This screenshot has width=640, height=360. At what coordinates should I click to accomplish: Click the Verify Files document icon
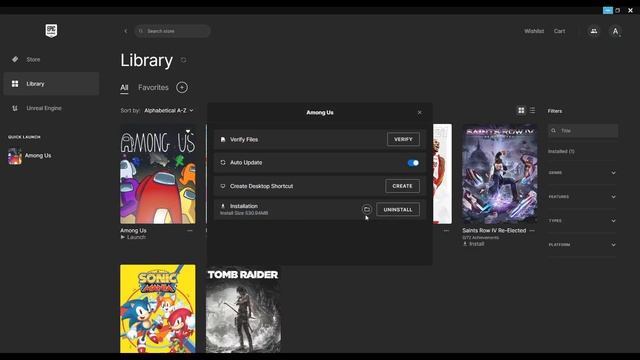coord(223,140)
